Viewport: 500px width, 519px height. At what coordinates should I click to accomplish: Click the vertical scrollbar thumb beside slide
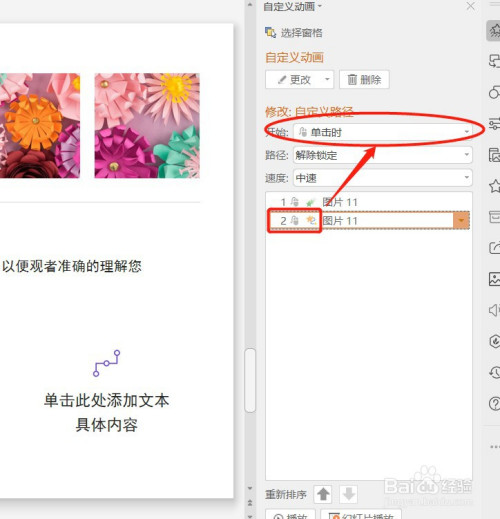250,380
